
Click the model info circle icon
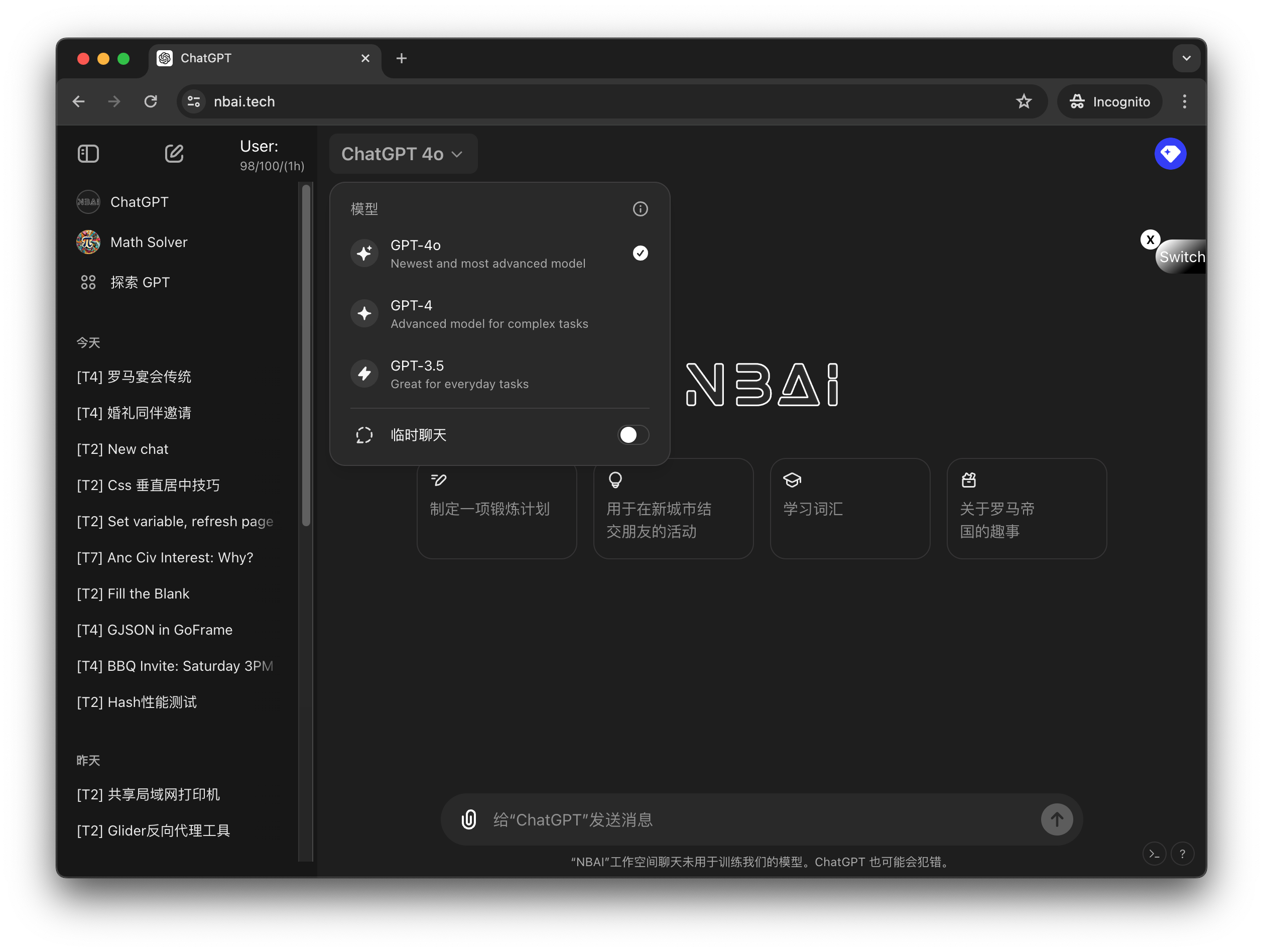pos(640,209)
